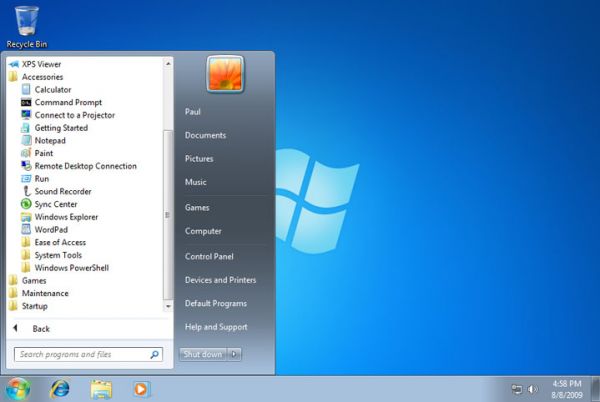Click Internet Explorer taskbar icon
The width and height of the screenshot is (600, 402).
coord(60,387)
